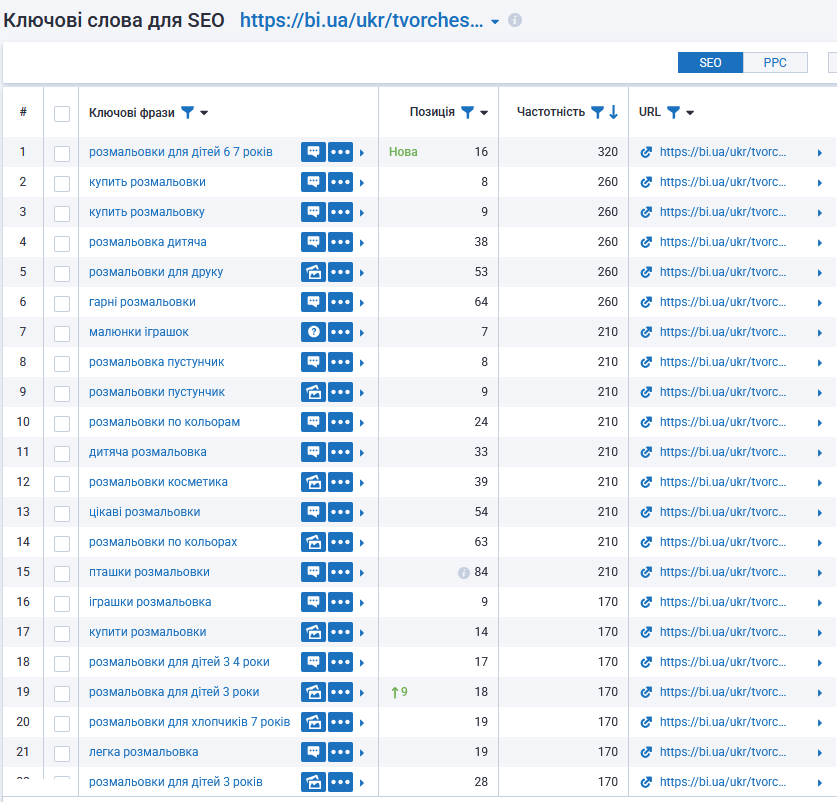837x802 pixels.
Task: Open URL column dropdown arrow
Action: pyautogui.click(x=690, y=113)
